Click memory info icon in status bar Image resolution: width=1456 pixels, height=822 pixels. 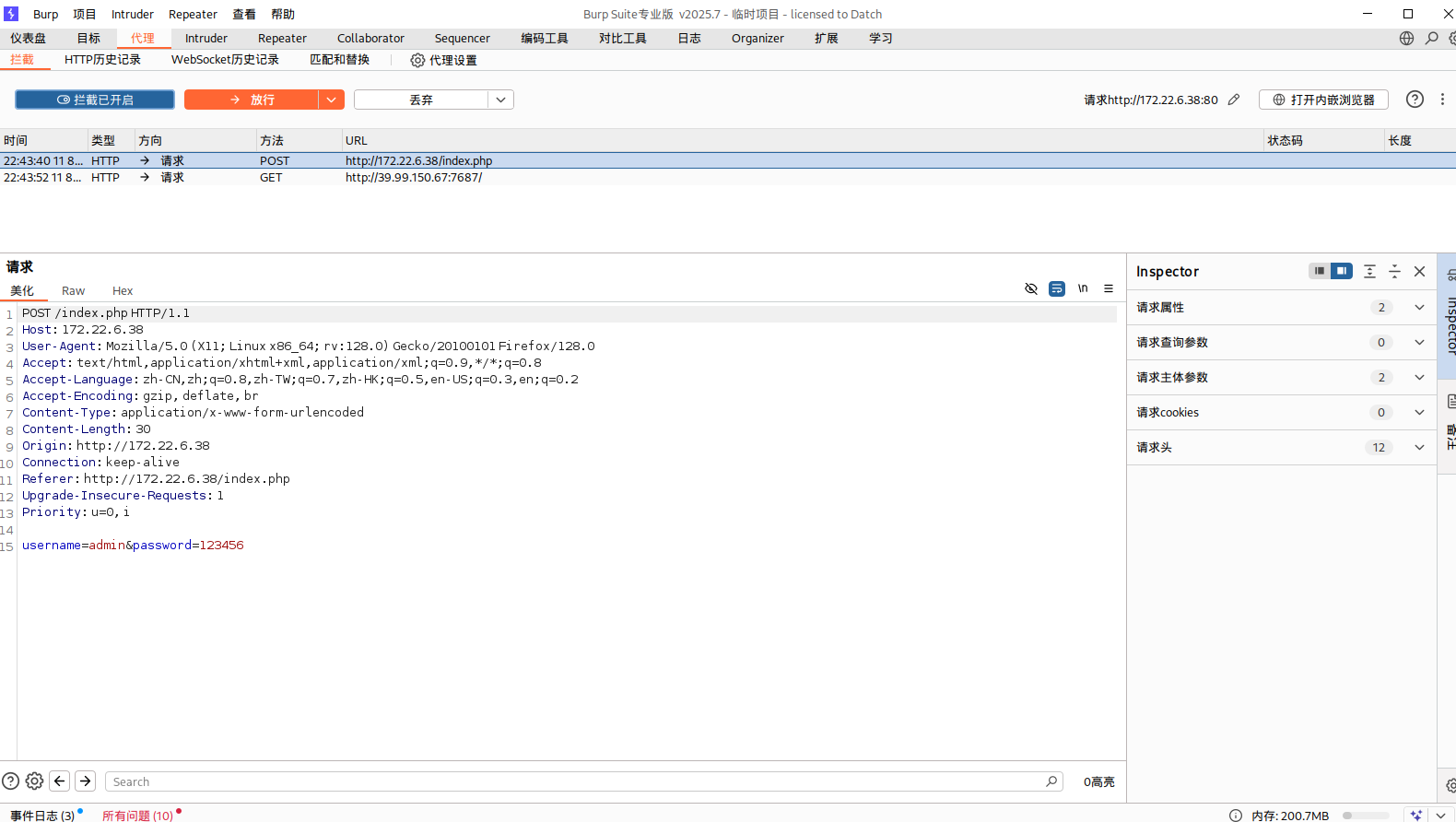tap(1236, 816)
